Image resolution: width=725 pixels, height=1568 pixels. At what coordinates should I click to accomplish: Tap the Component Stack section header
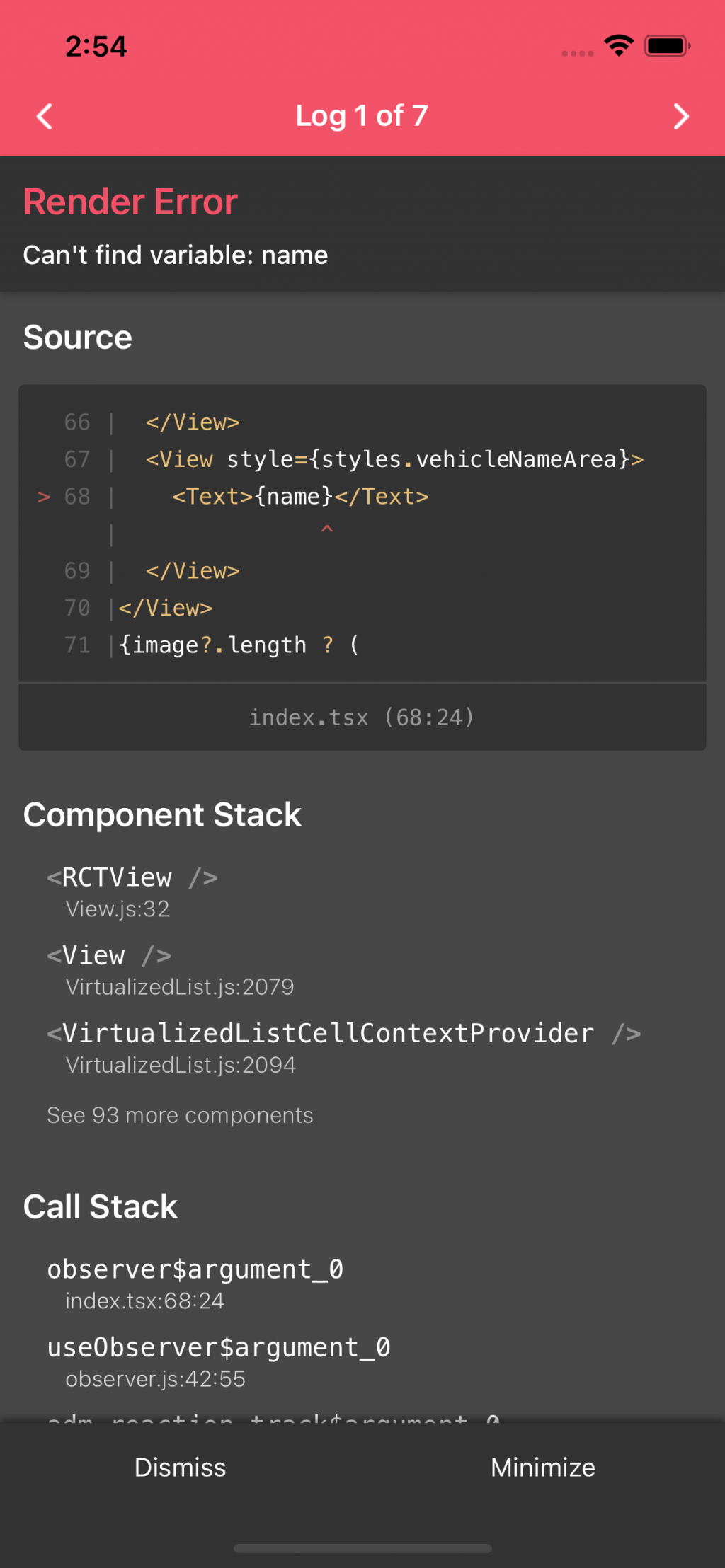pos(162,815)
